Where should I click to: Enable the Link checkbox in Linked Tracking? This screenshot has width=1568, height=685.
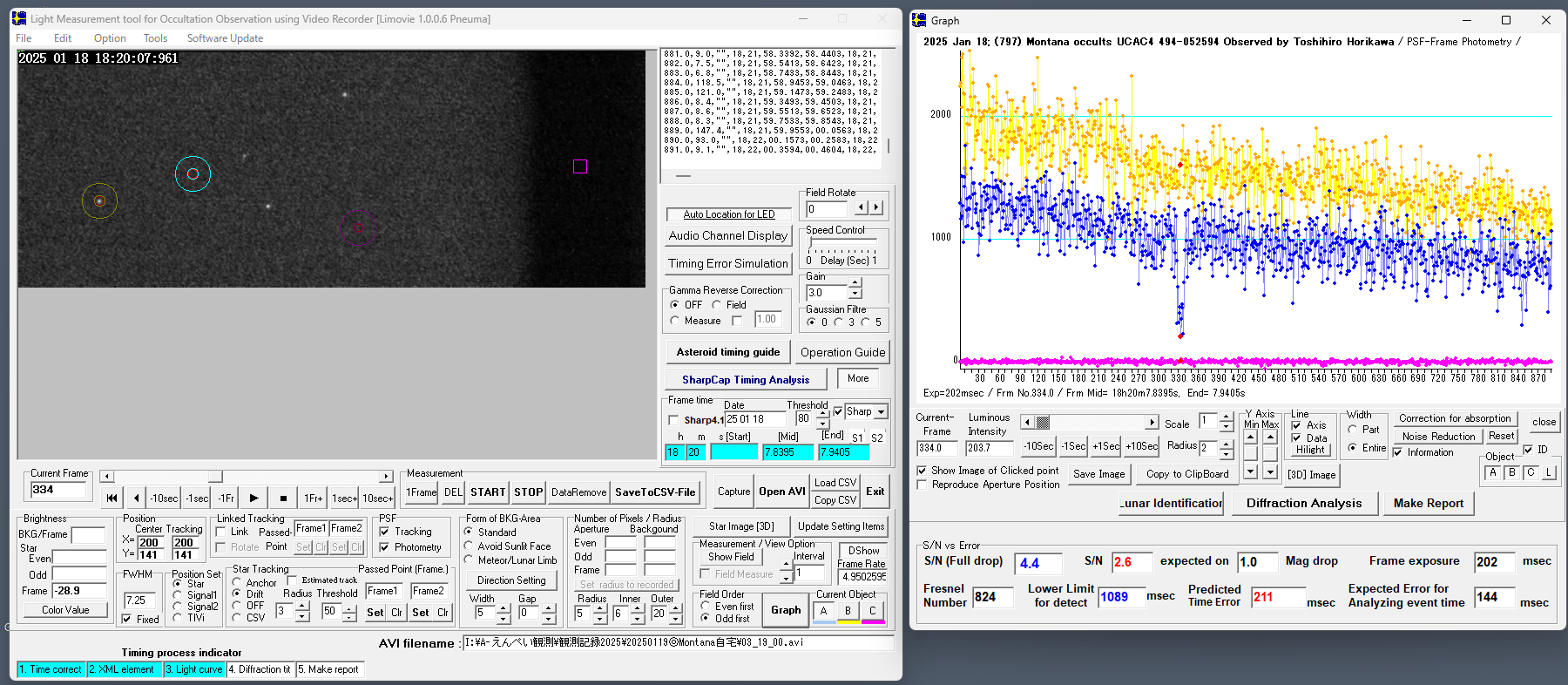(222, 532)
